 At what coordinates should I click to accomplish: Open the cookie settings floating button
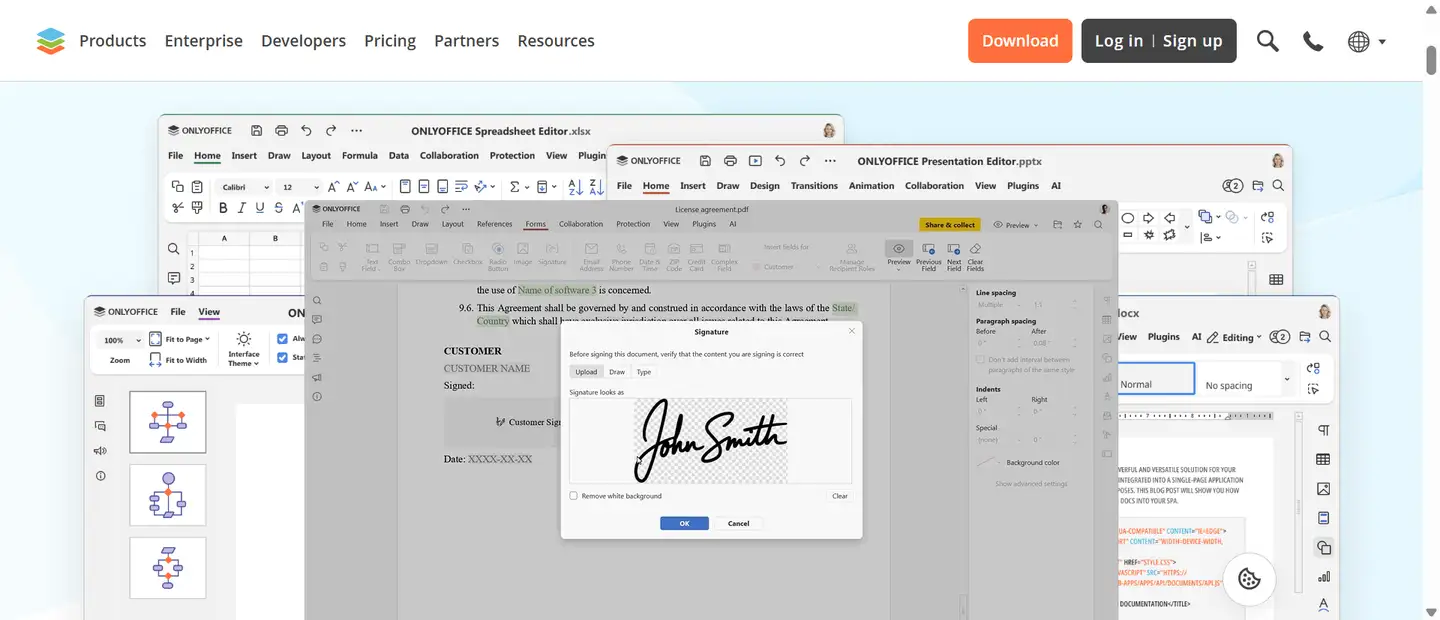(1249, 579)
